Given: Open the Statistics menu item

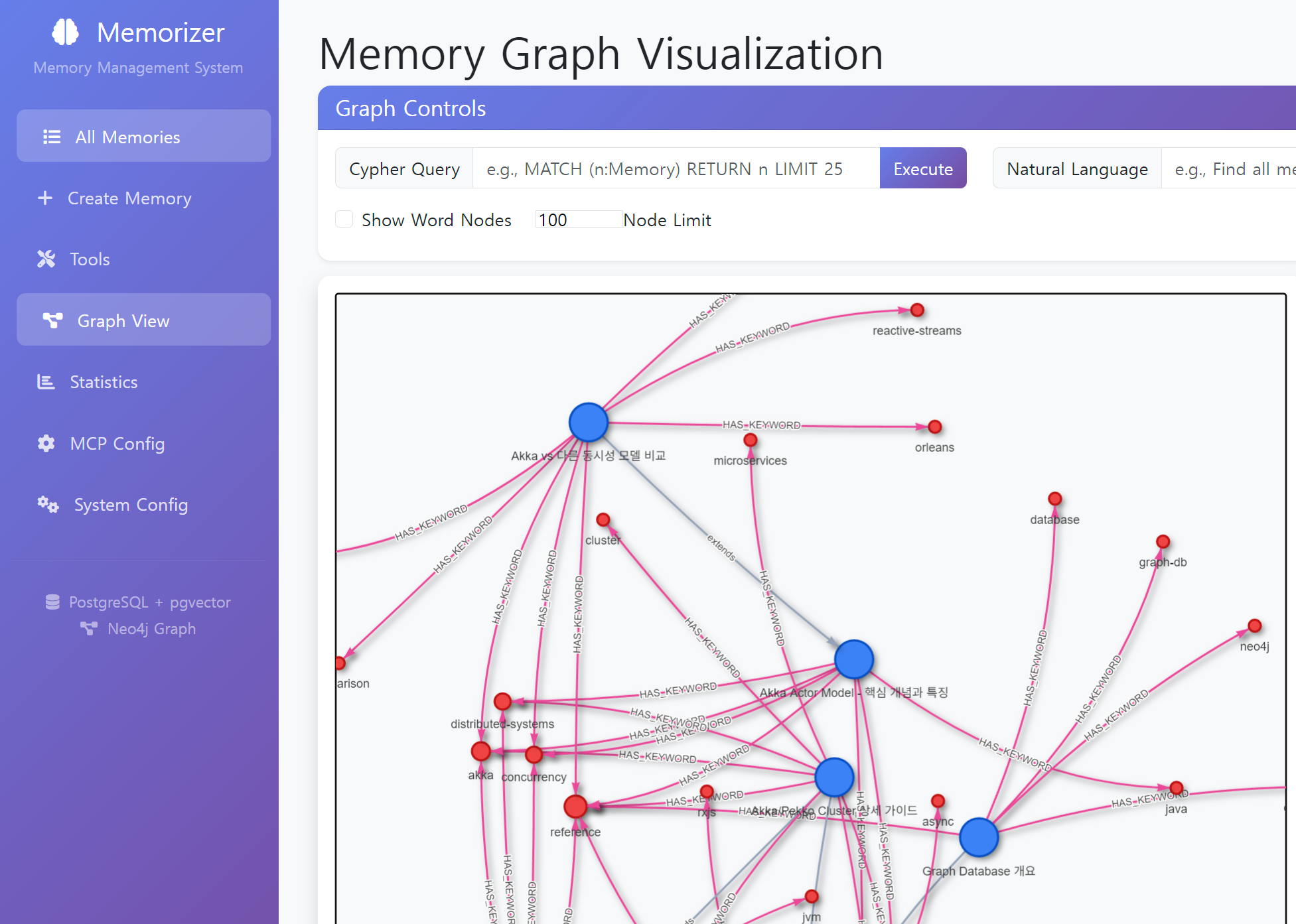Looking at the screenshot, I should coord(104,382).
